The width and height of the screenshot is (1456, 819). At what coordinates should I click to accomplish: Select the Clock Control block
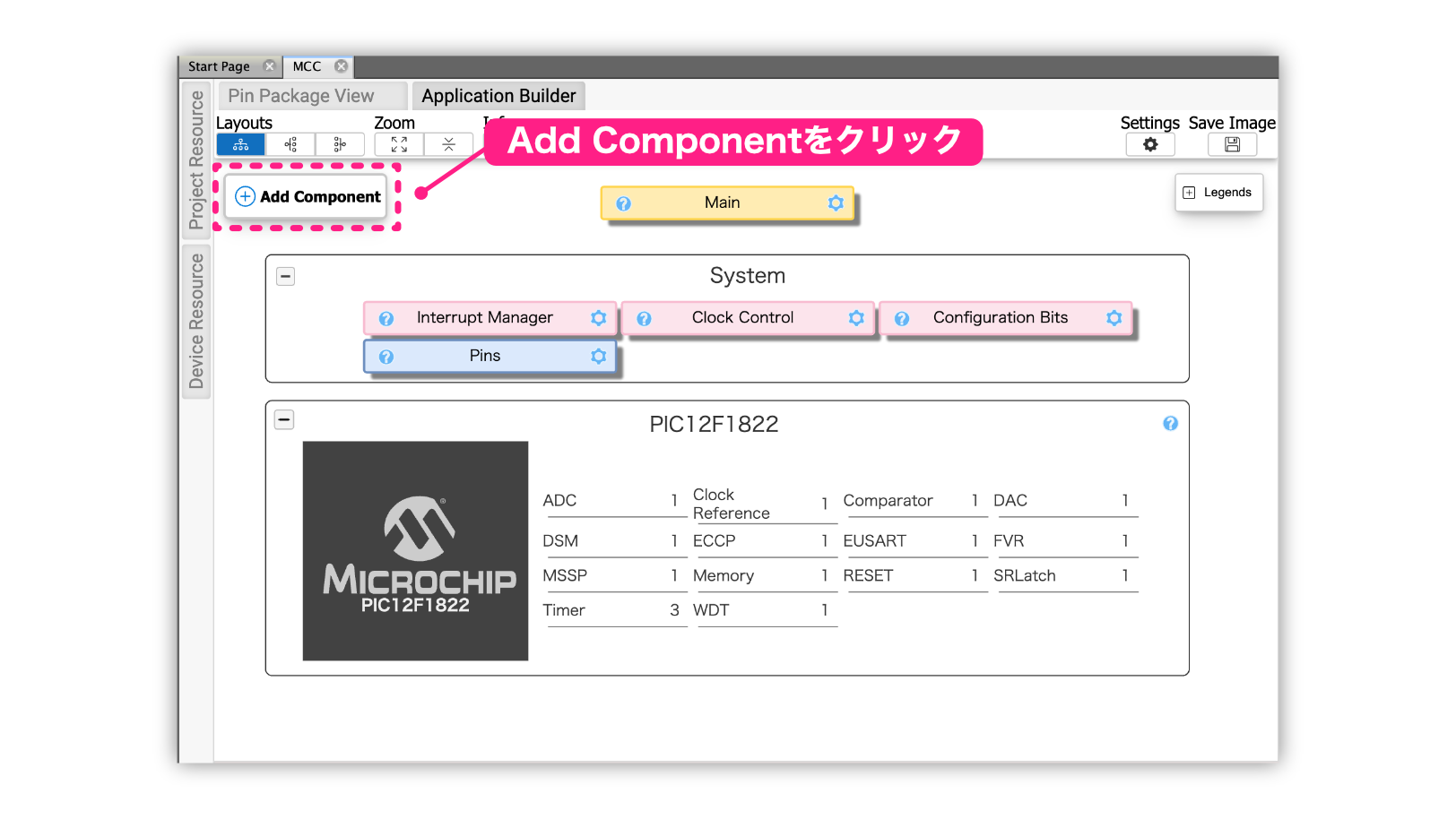(x=748, y=318)
